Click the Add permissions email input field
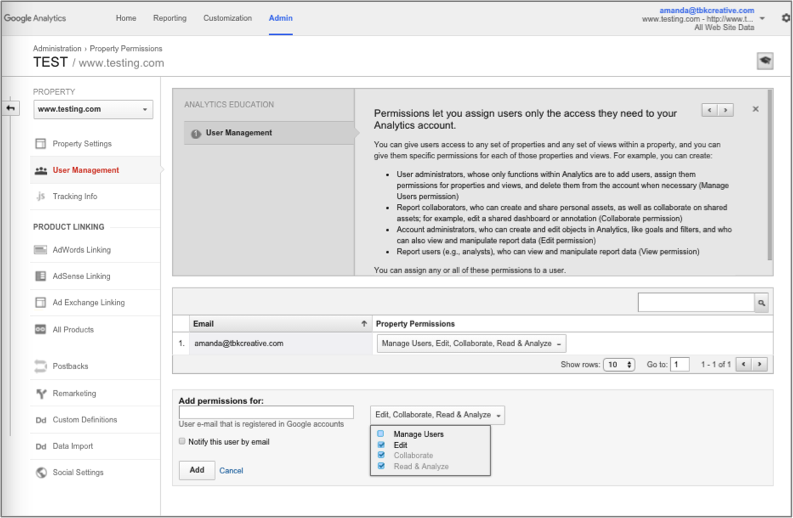The width and height of the screenshot is (793, 518). pos(266,412)
